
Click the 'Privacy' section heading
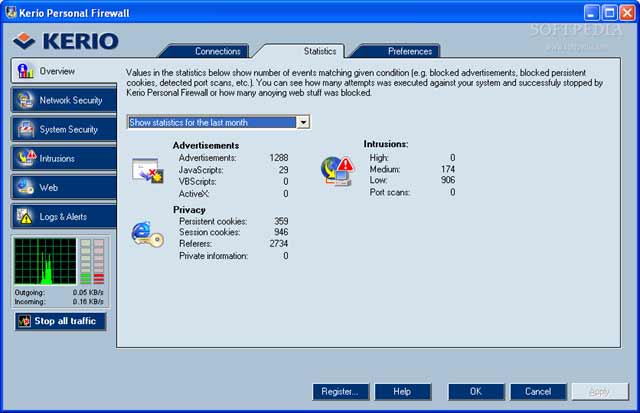[x=189, y=210]
